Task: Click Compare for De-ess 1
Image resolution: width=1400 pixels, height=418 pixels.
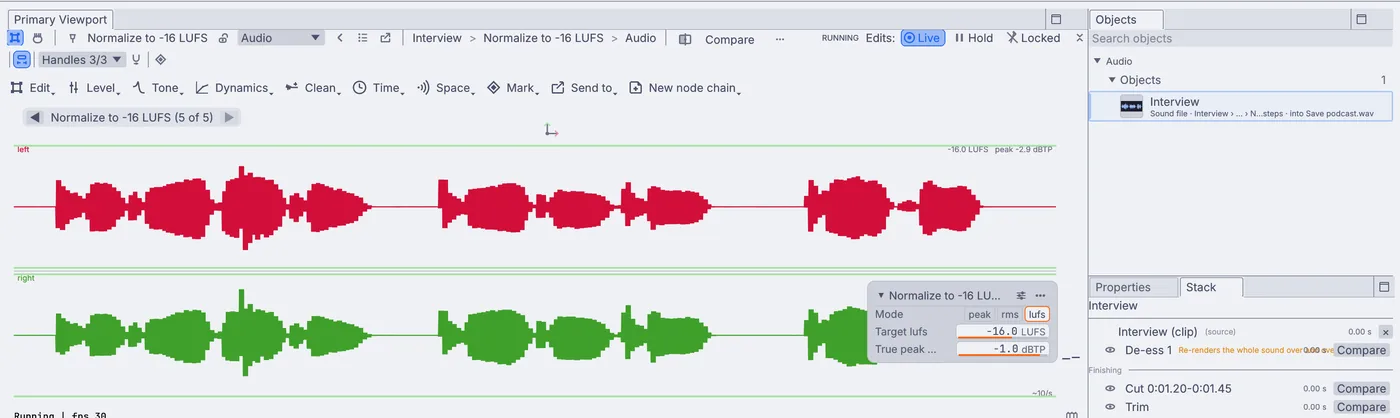Action: tap(1362, 350)
